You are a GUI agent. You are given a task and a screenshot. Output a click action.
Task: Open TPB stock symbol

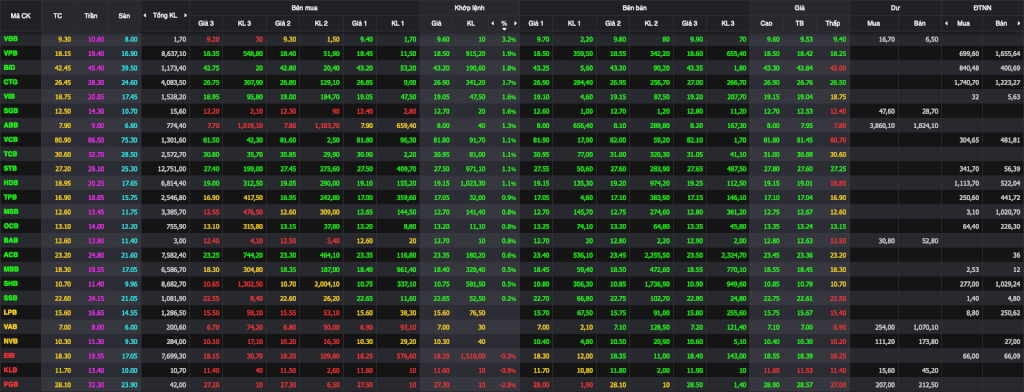[10, 196]
